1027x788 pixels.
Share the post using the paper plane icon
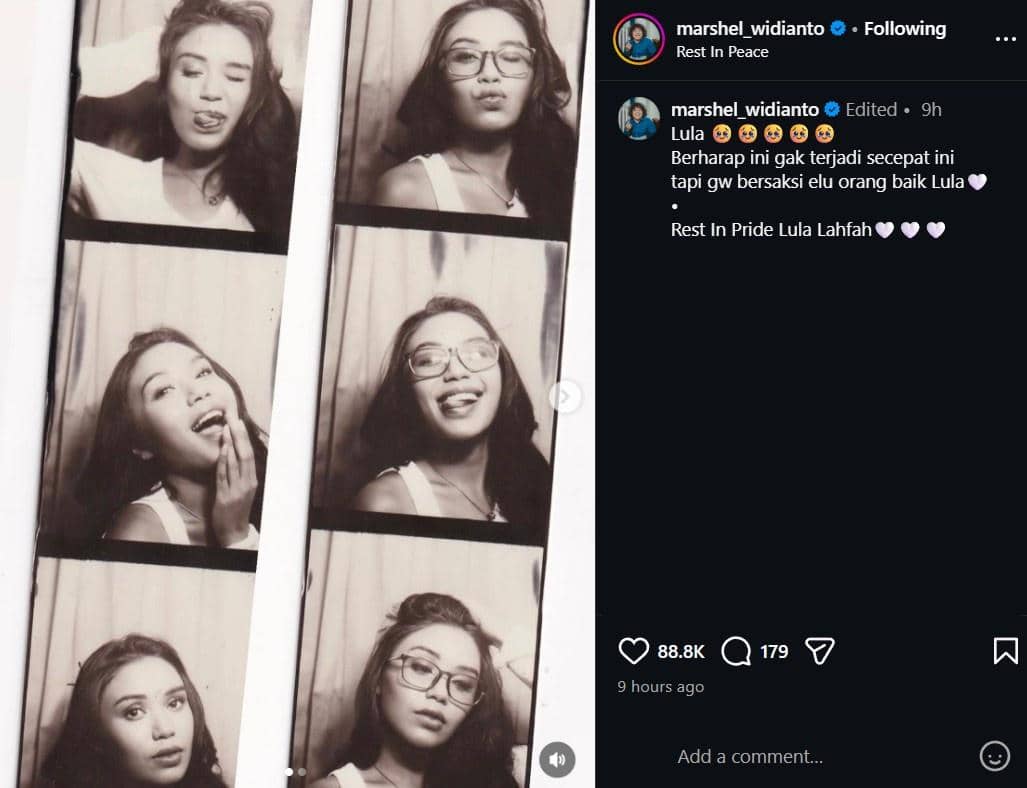point(819,651)
